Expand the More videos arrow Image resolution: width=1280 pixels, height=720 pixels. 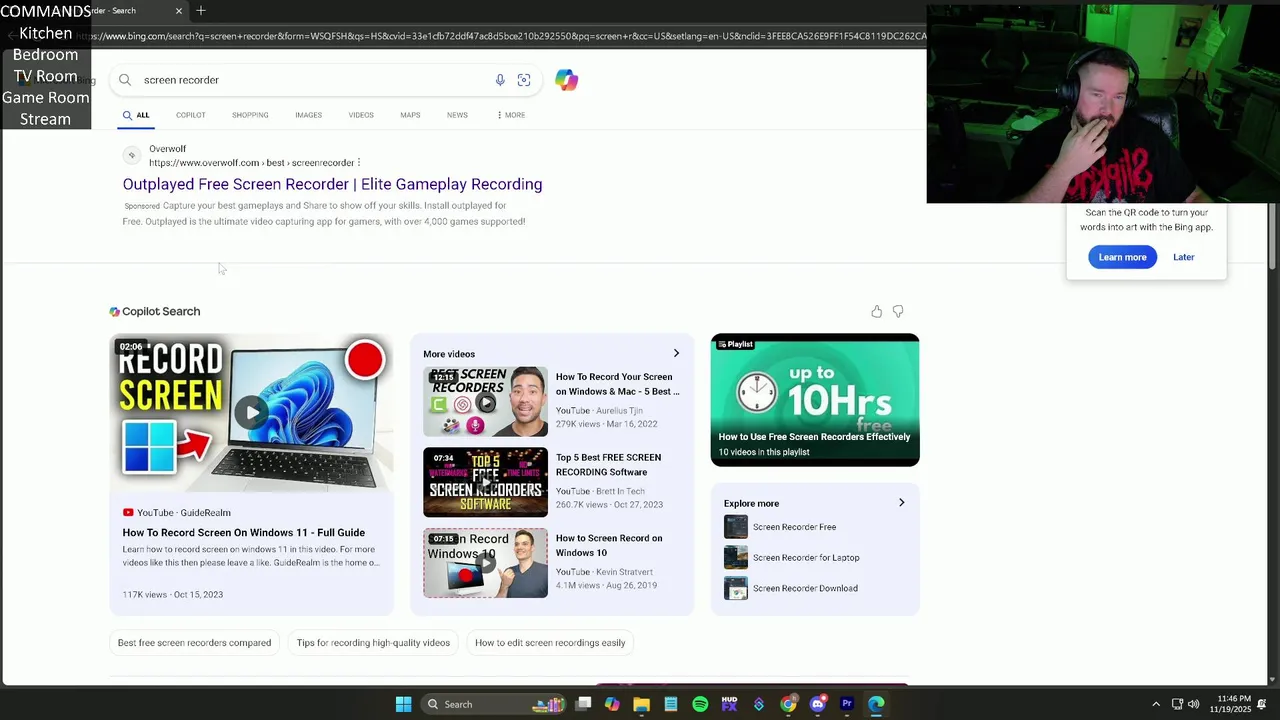676,354
